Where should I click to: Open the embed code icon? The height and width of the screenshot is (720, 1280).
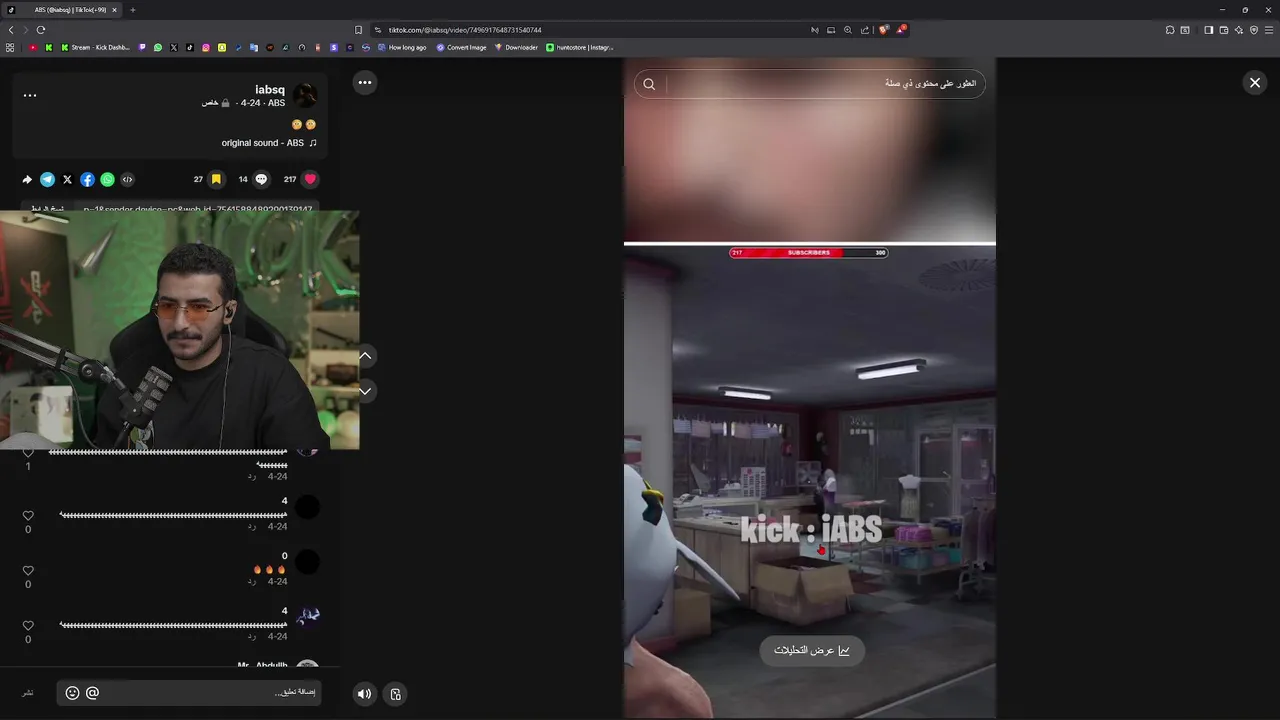(x=127, y=179)
